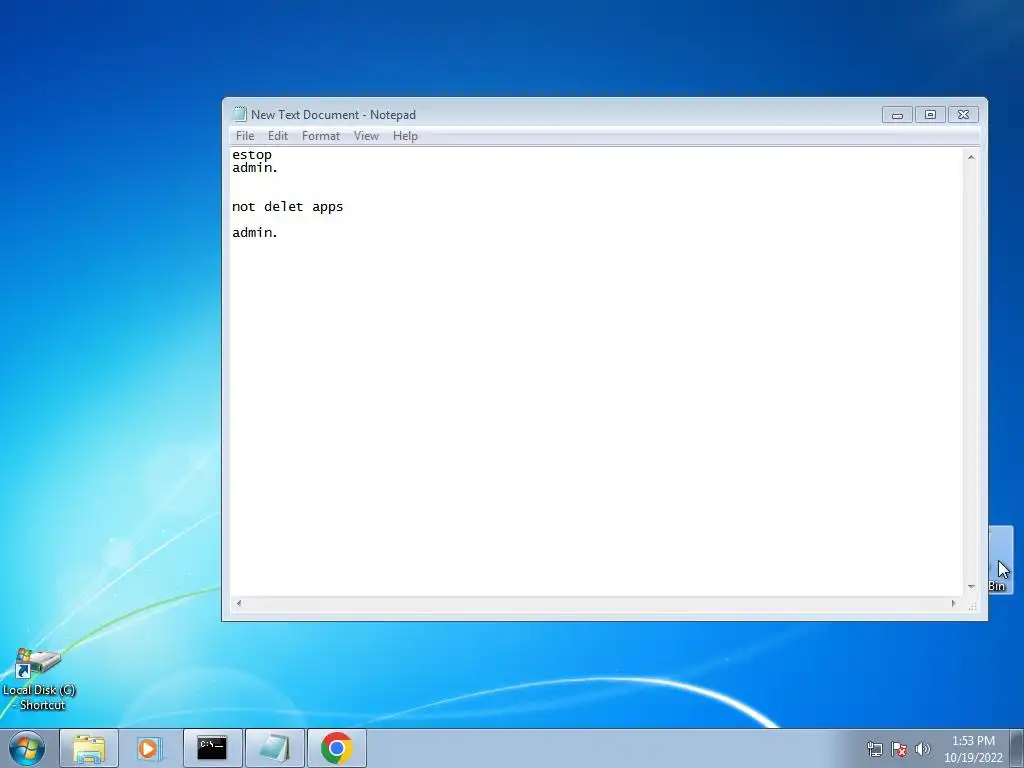Click the volume speaker tray icon
Viewport: 1024px width, 768px height.
click(922, 749)
